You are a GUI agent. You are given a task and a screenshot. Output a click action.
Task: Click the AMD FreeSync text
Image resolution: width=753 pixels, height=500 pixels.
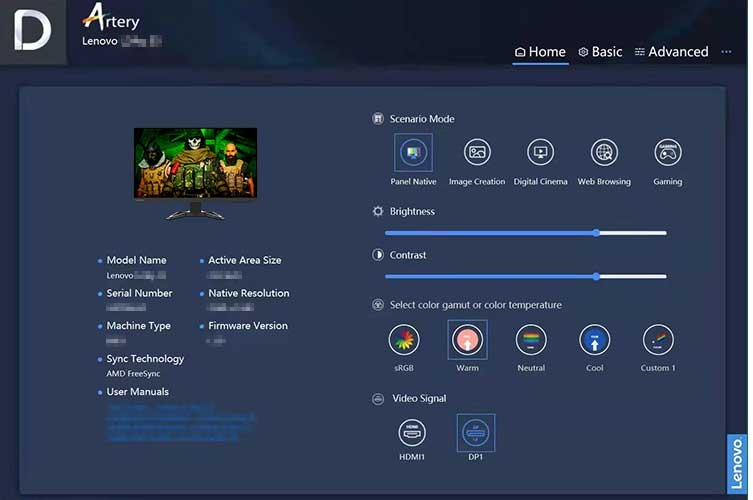pyautogui.click(x=133, y=374)
